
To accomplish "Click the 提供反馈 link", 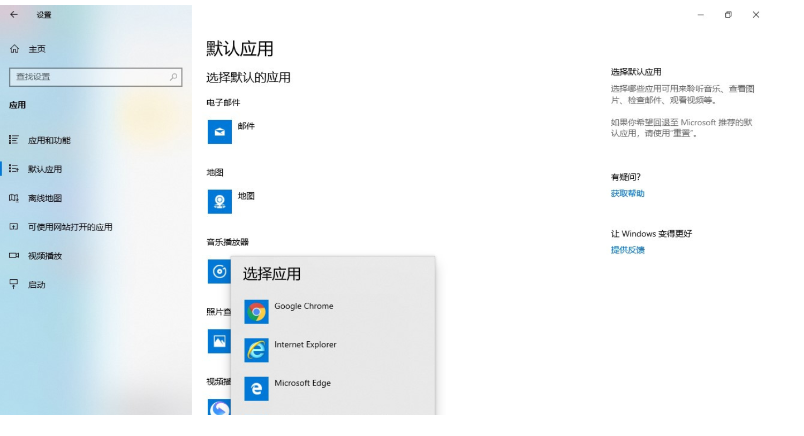I will coord(628,249).
